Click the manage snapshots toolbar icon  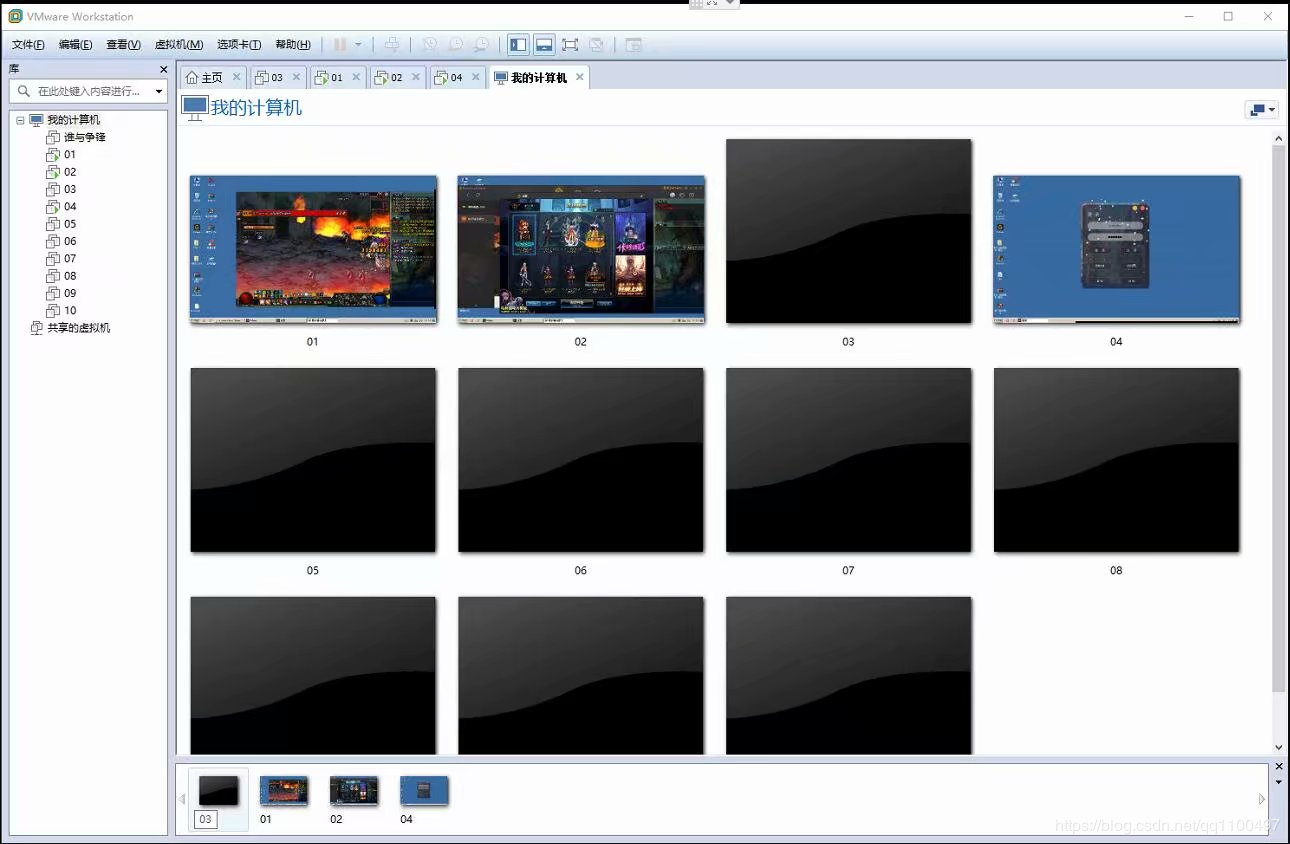click(x=481, y=45)
